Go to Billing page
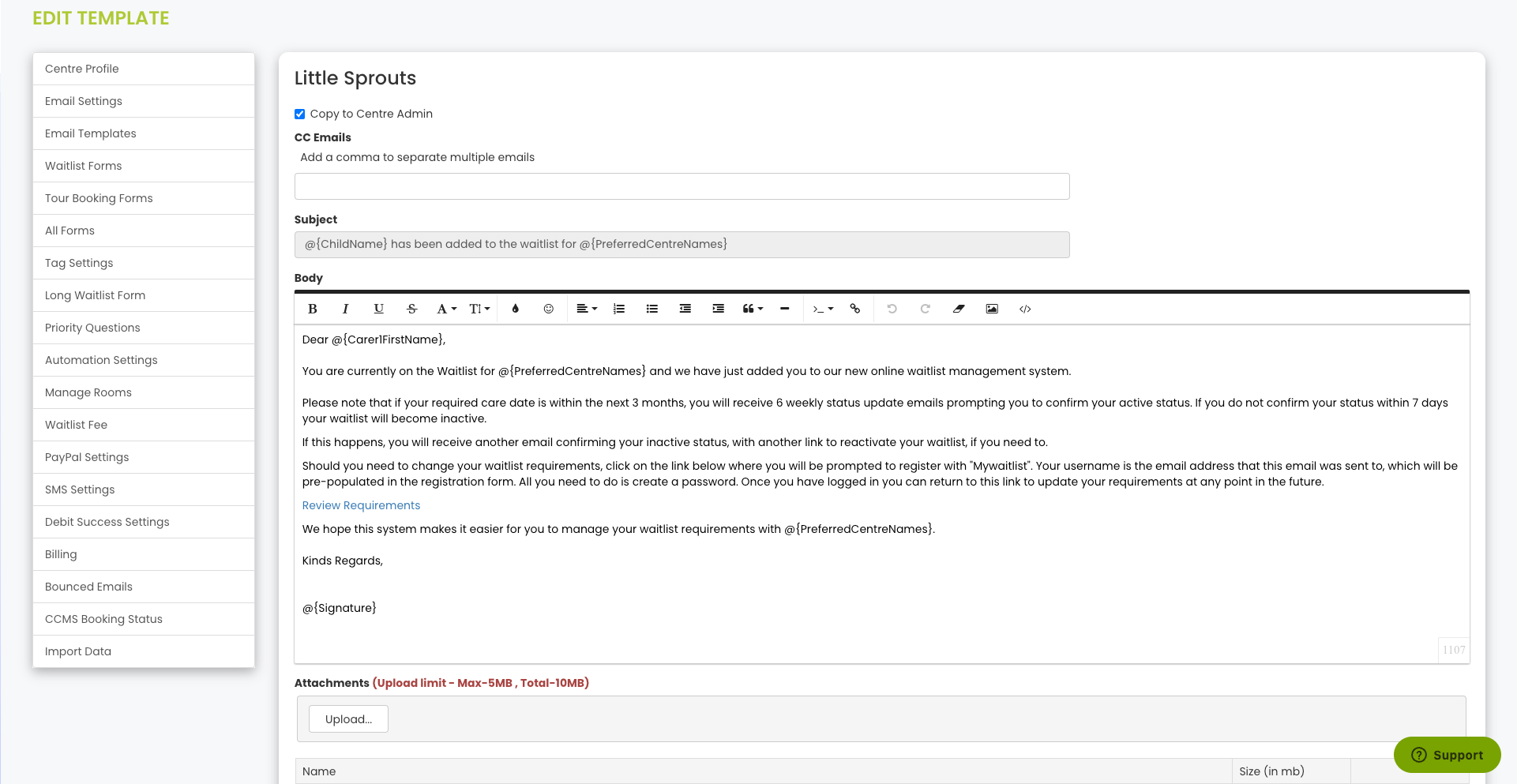1517x784 pixels. tap(144, 554)
